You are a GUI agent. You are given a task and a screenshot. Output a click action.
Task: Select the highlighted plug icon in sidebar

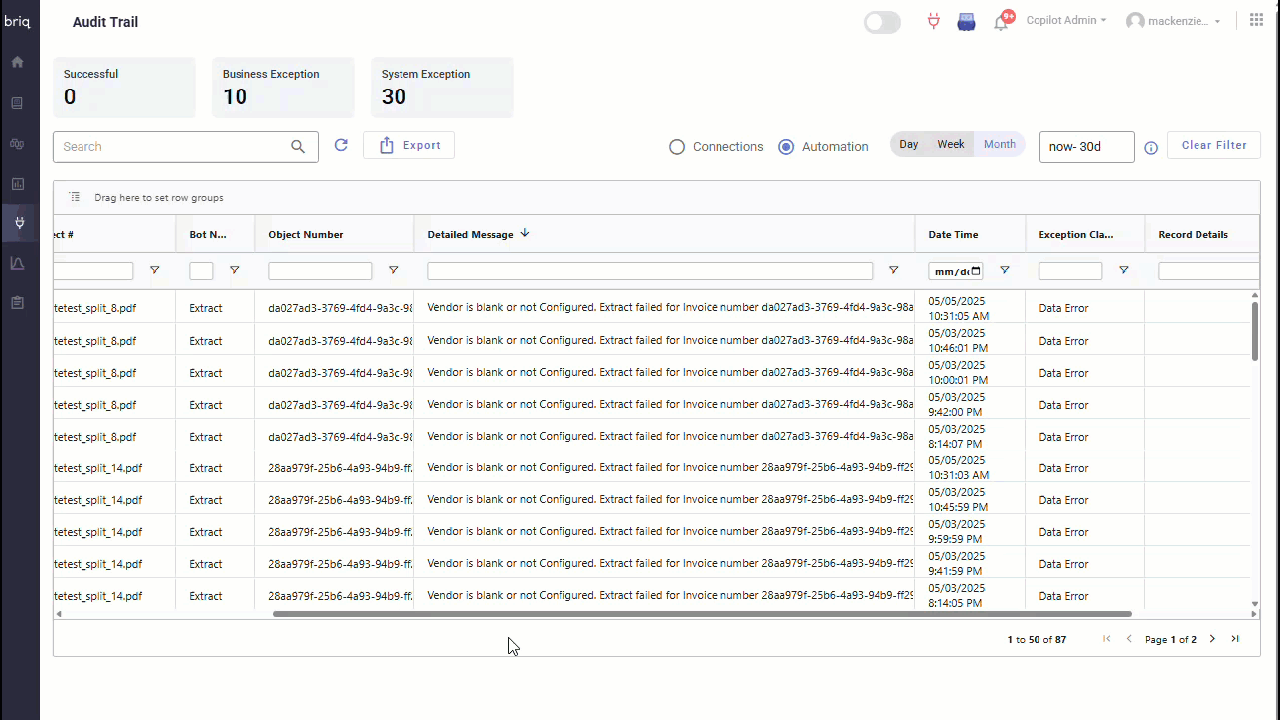click(x=19, y=223)
